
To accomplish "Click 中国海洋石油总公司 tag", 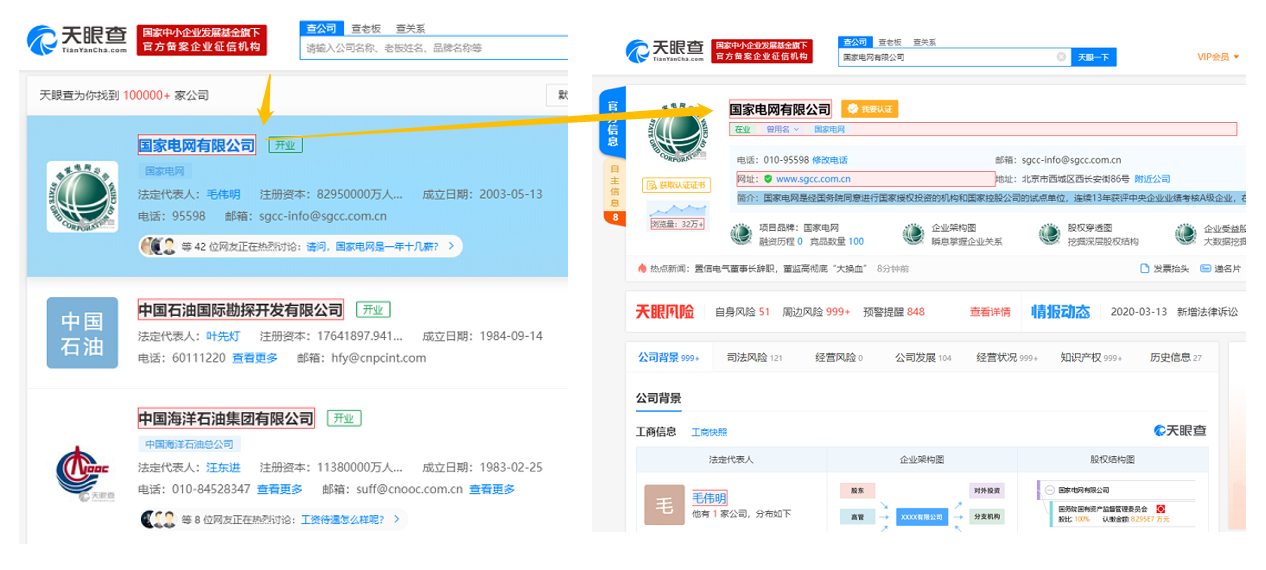I will click(x=189, y=444).
